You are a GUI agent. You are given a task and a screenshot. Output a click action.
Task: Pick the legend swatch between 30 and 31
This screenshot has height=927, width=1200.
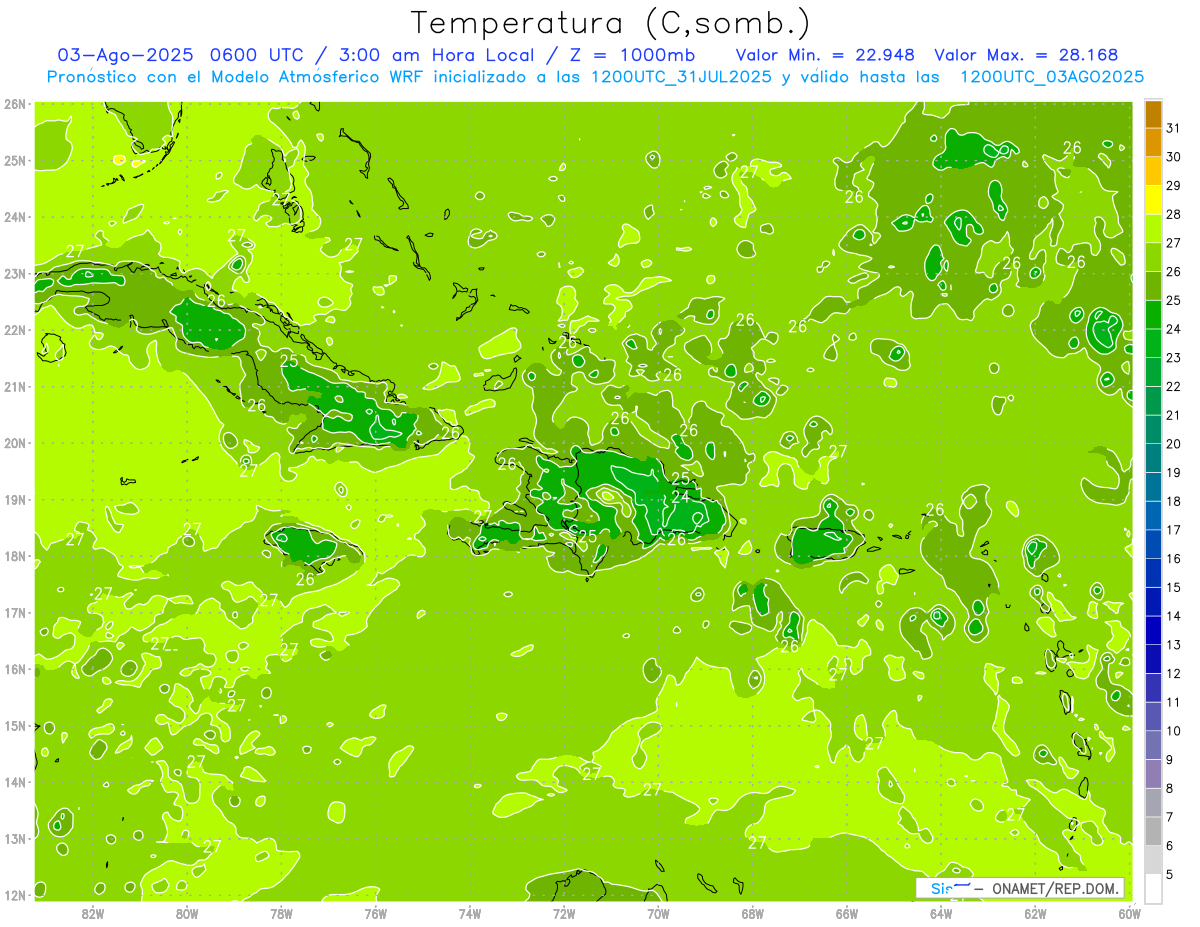coord(1153,143)
